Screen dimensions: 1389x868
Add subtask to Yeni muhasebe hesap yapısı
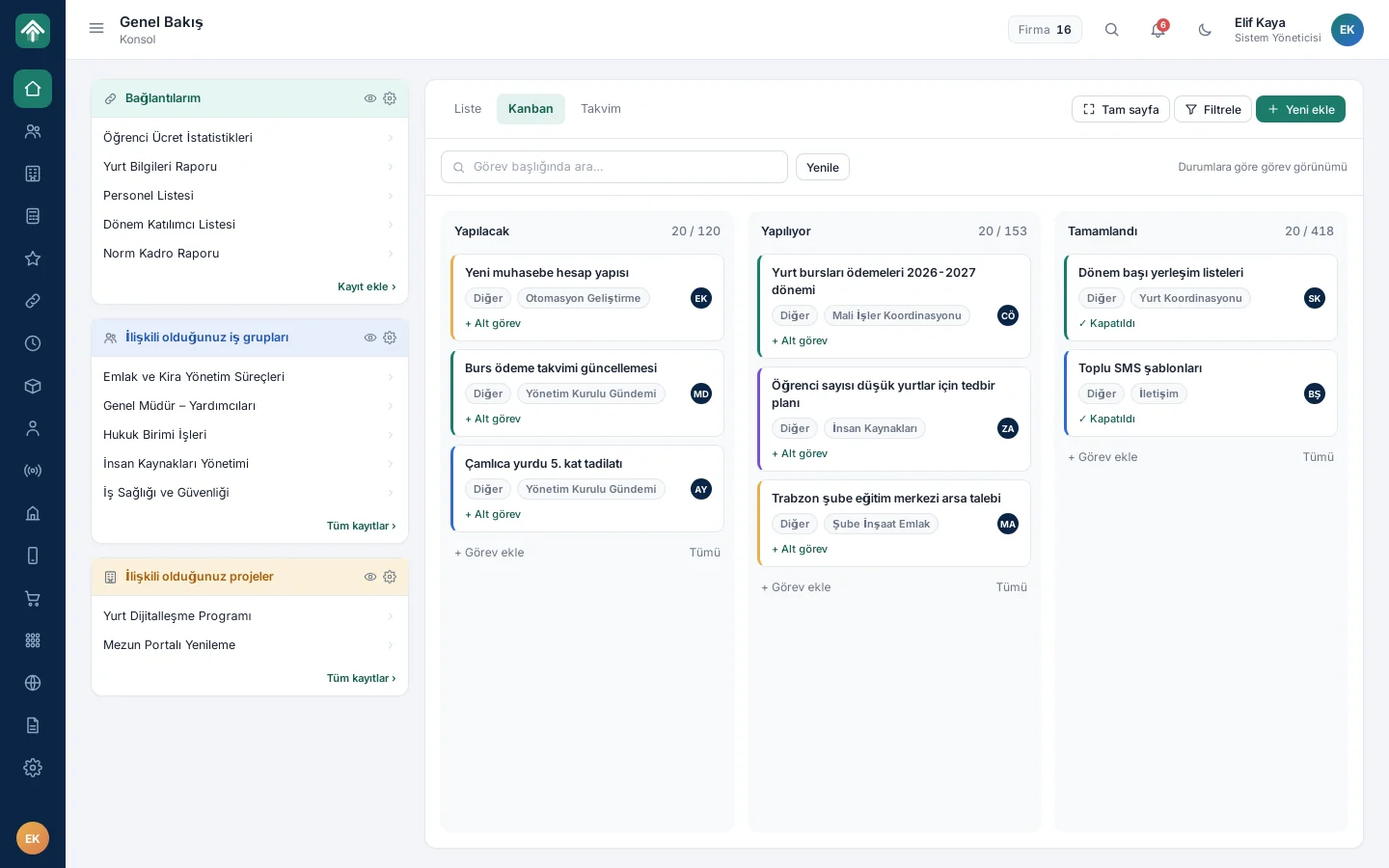pos(493,324)
